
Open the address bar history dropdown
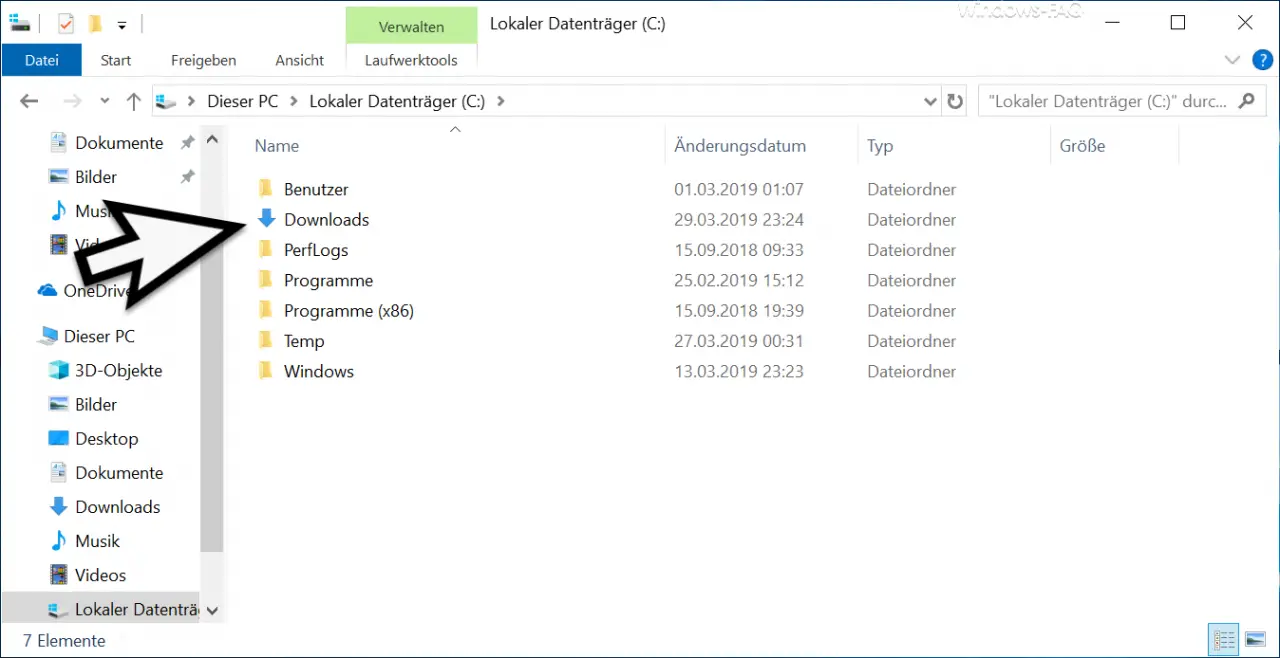(x=930, y=101)
